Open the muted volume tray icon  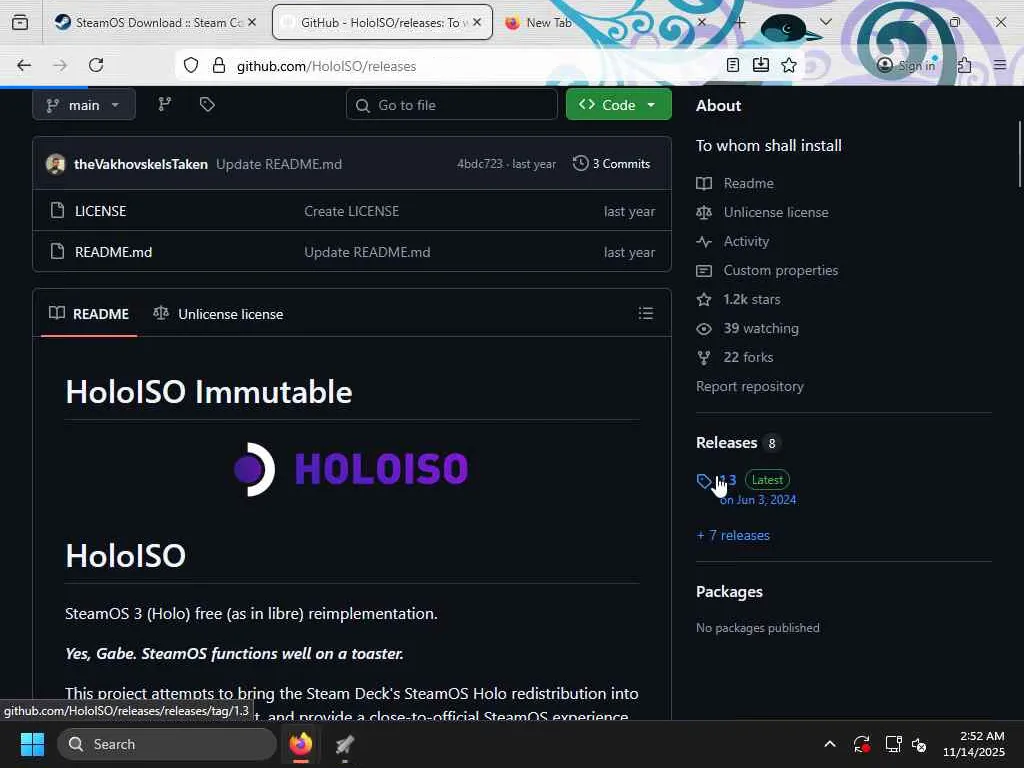point(920,744)
